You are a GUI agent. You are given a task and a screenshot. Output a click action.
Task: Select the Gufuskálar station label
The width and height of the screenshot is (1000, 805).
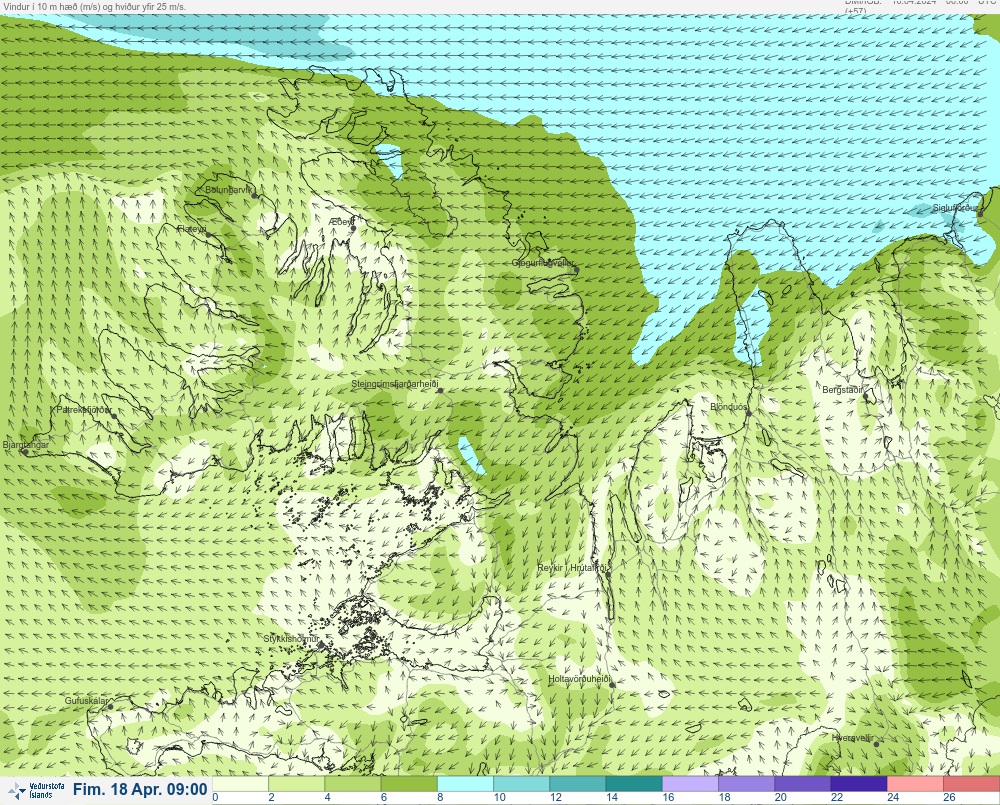[x=86, y=700]
